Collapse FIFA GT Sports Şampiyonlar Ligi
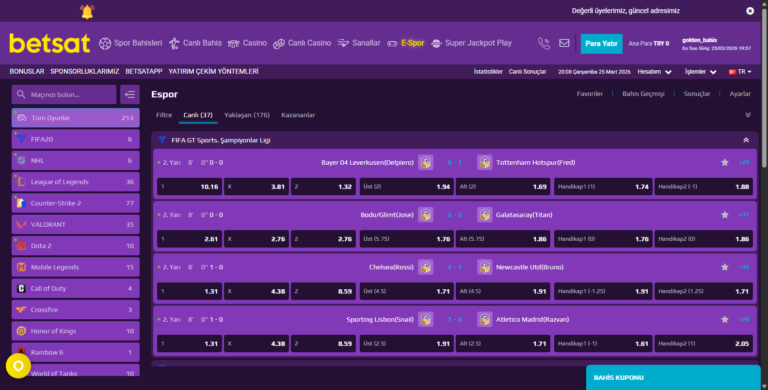 click(746, 140)
